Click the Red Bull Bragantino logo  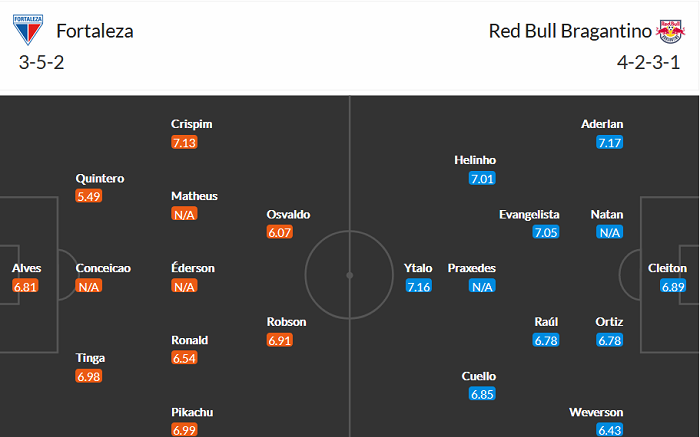point(668,31)
